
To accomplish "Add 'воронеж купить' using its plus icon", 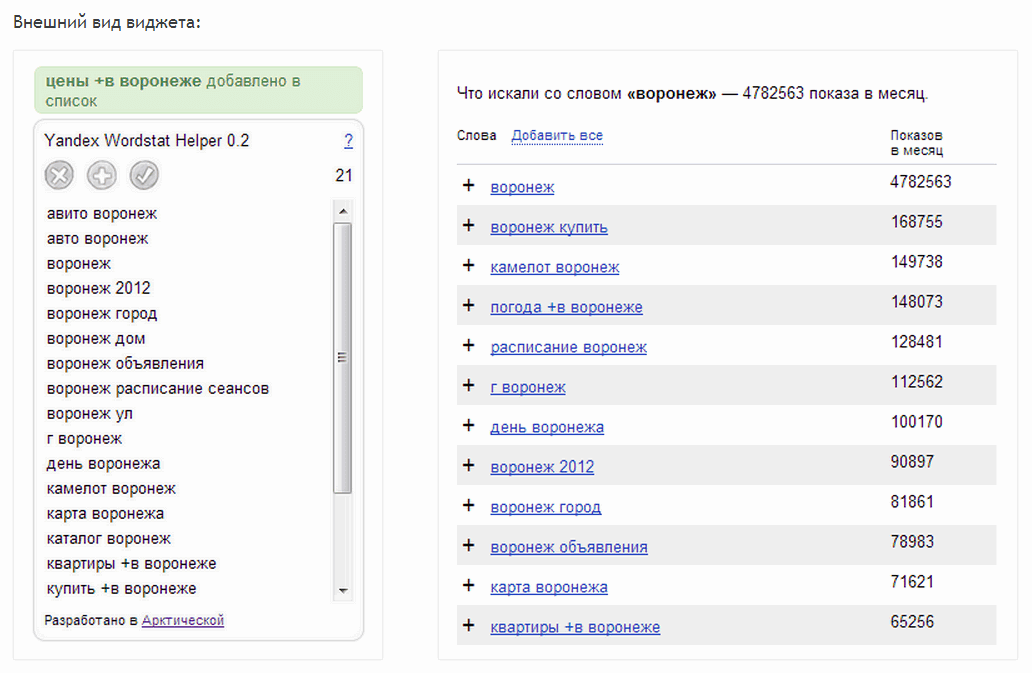I will [x=469, y=226].
